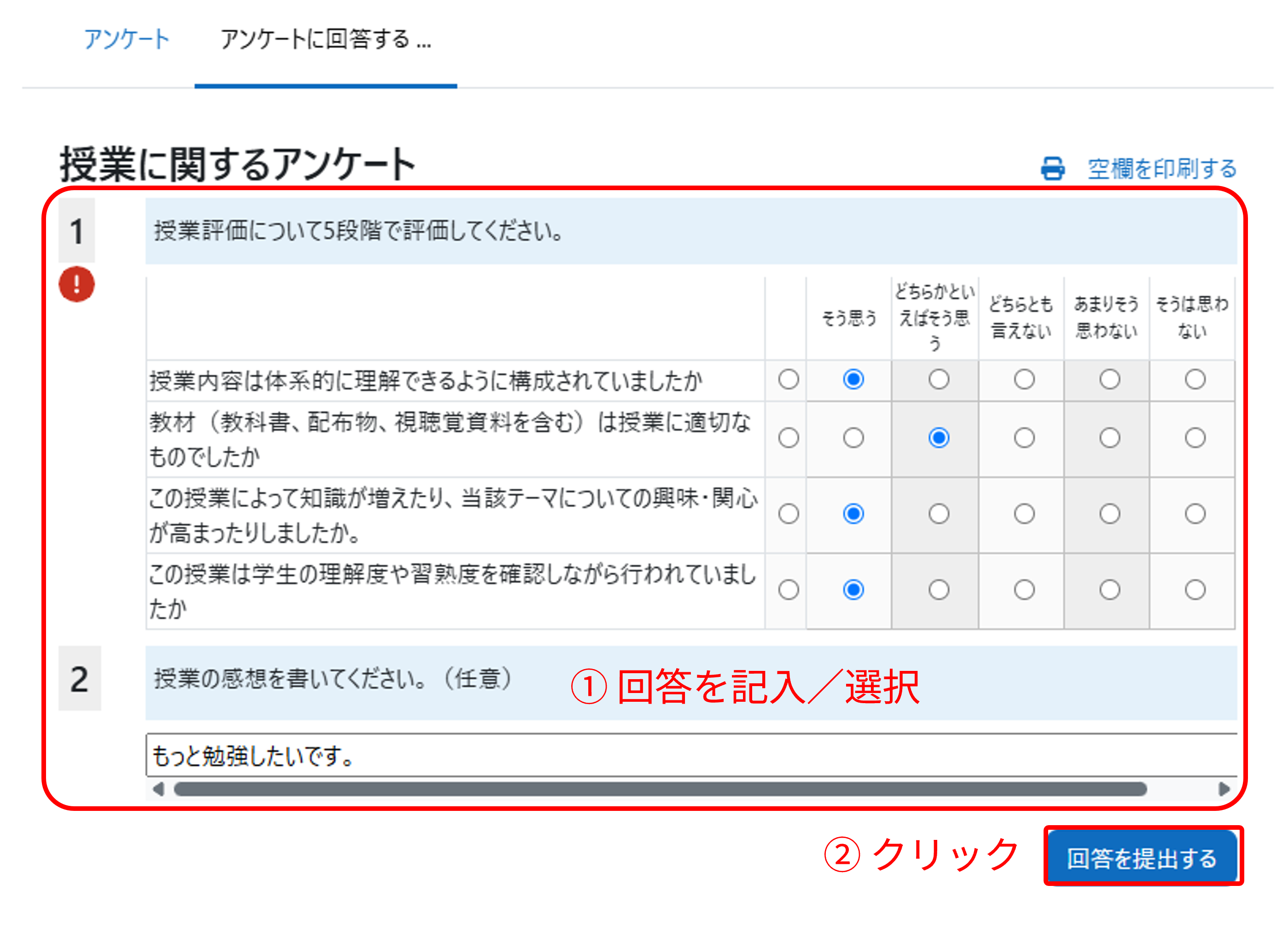The height and width of the screenshot is (926, 1288).
Task: Click the scrollbar right arrow
Action: pos(1224,789)
